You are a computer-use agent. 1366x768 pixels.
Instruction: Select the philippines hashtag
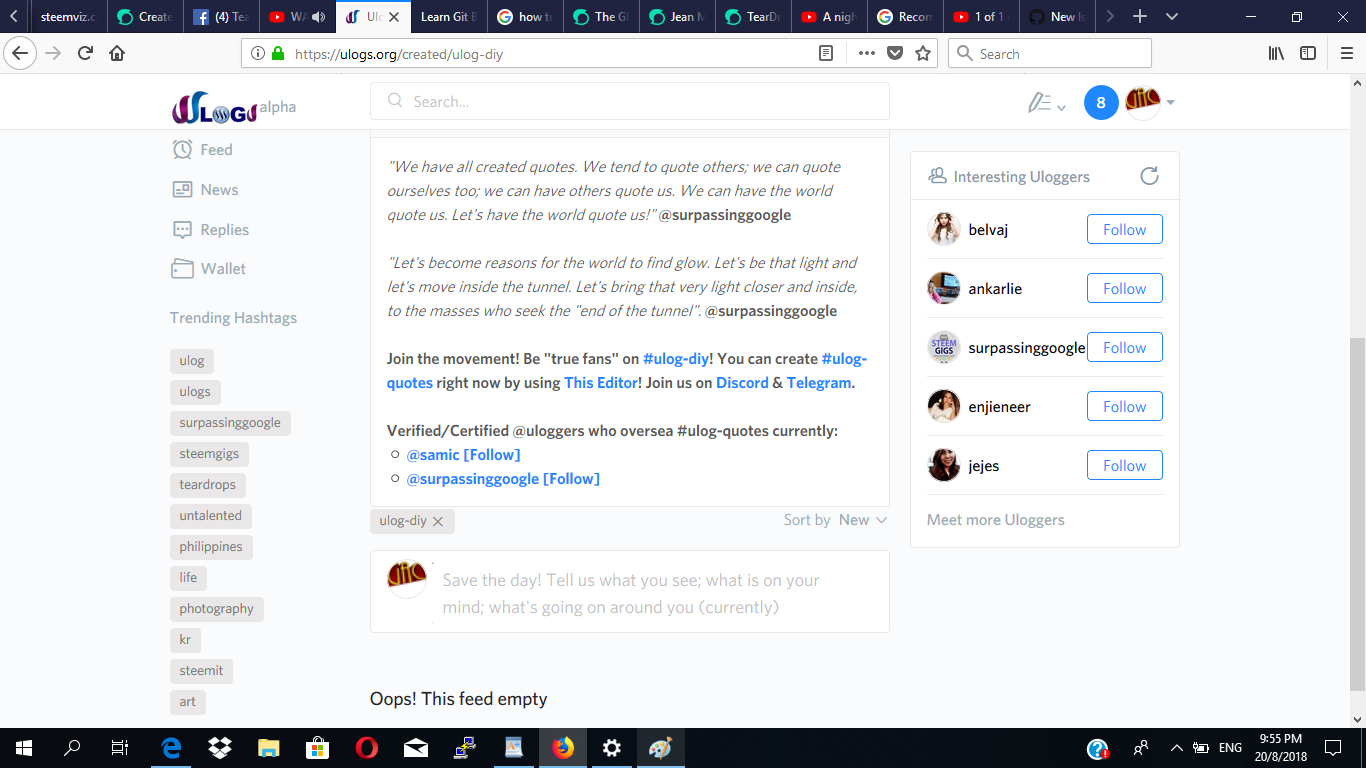[x=211, y=547]
